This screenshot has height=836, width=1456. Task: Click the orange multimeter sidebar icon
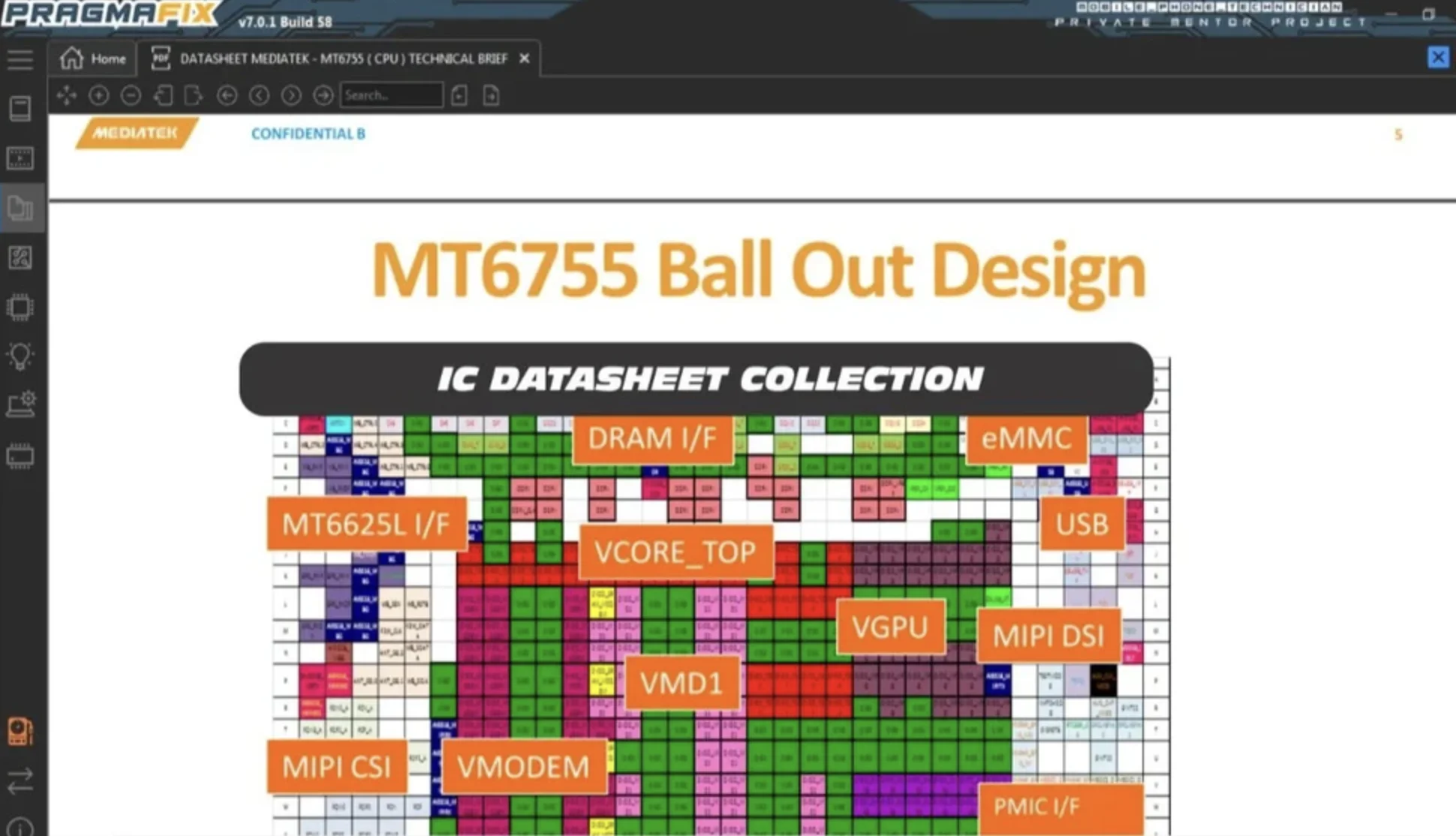[20, 731]
